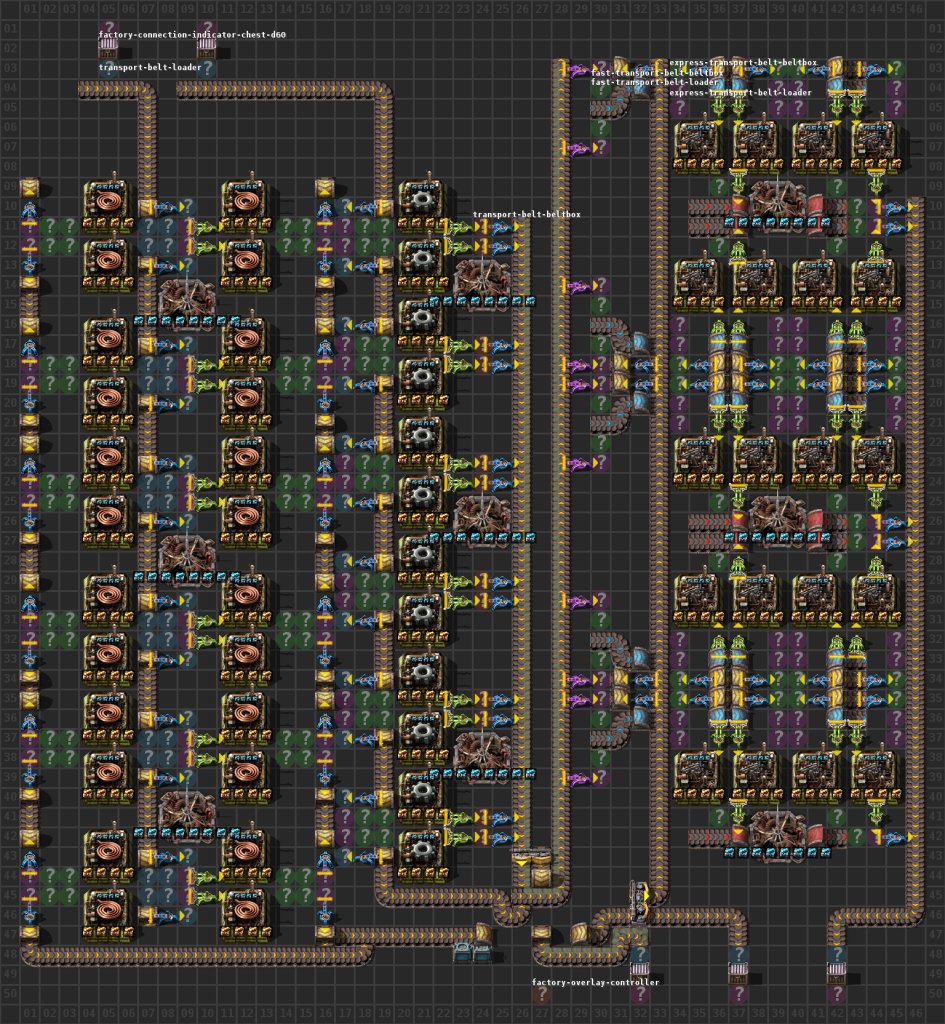Screen dimensions: 945x1024
Task: Click the leftmost circuit assembler in the top-right row
Action: pos(698,146)
